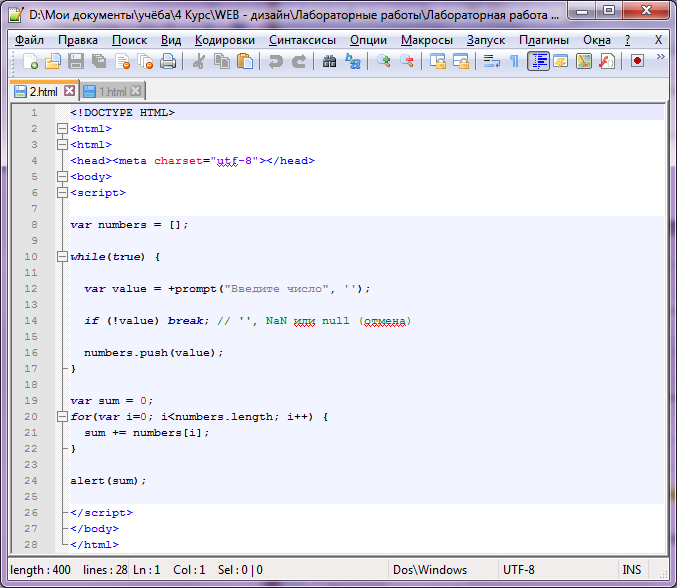This screenshot has width=677, height=588.
Task: Click Dos\Windows line ending in status bar
Action: [x=432, y=570]
